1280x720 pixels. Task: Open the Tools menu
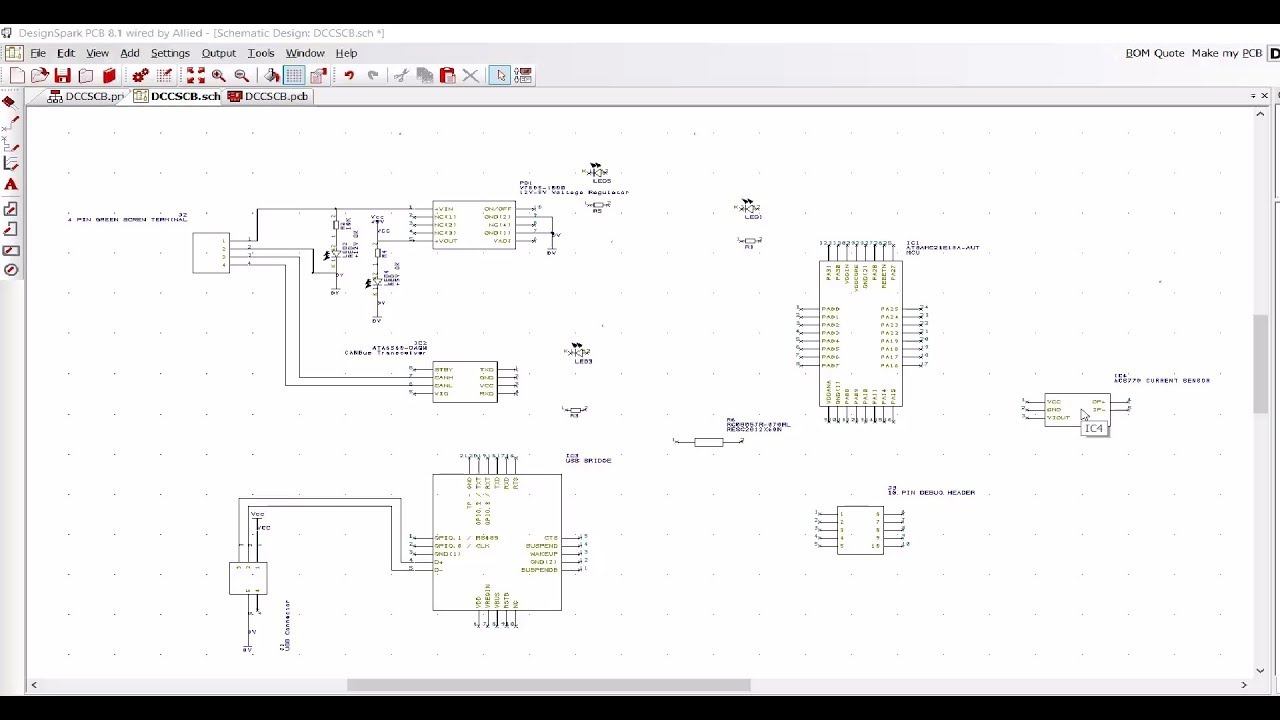click(x=261, y=53)
